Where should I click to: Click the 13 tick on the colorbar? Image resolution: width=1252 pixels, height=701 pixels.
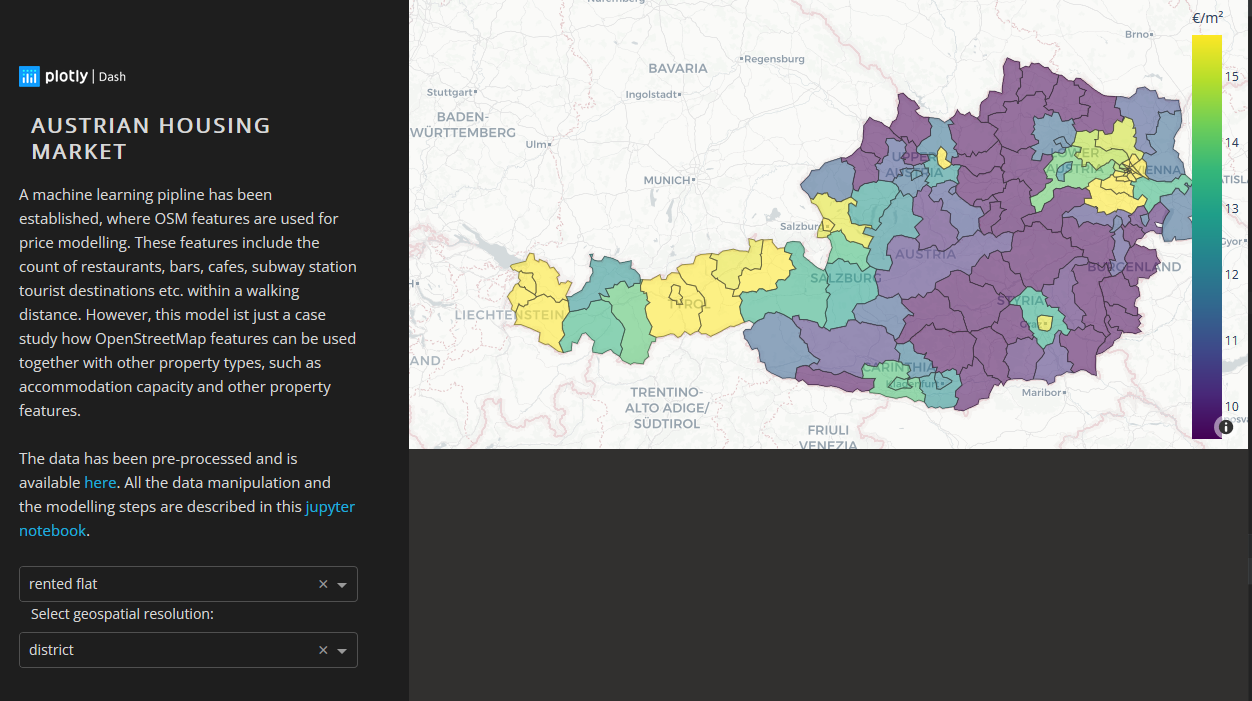tap(1231, 209)
